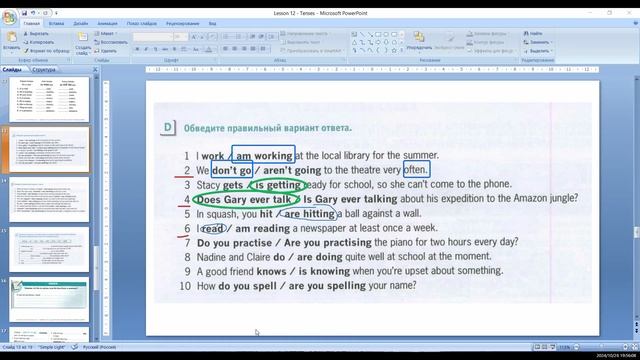Toggle italic formatting in the font group

pos(146,49)
